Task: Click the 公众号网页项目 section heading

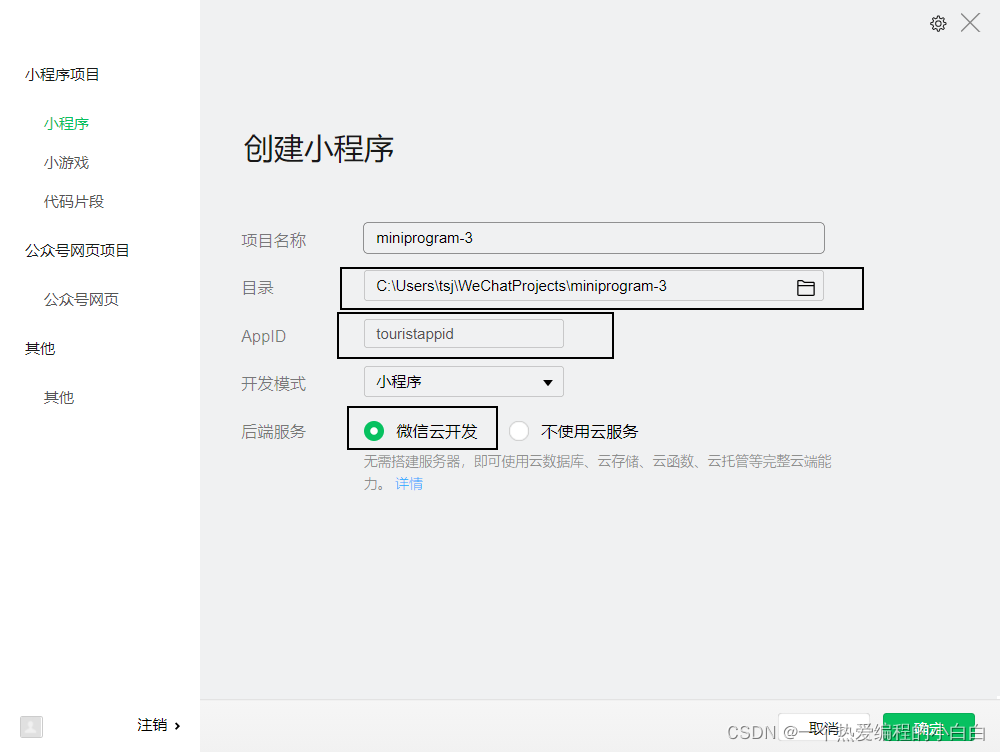Action: click(77, 250)
